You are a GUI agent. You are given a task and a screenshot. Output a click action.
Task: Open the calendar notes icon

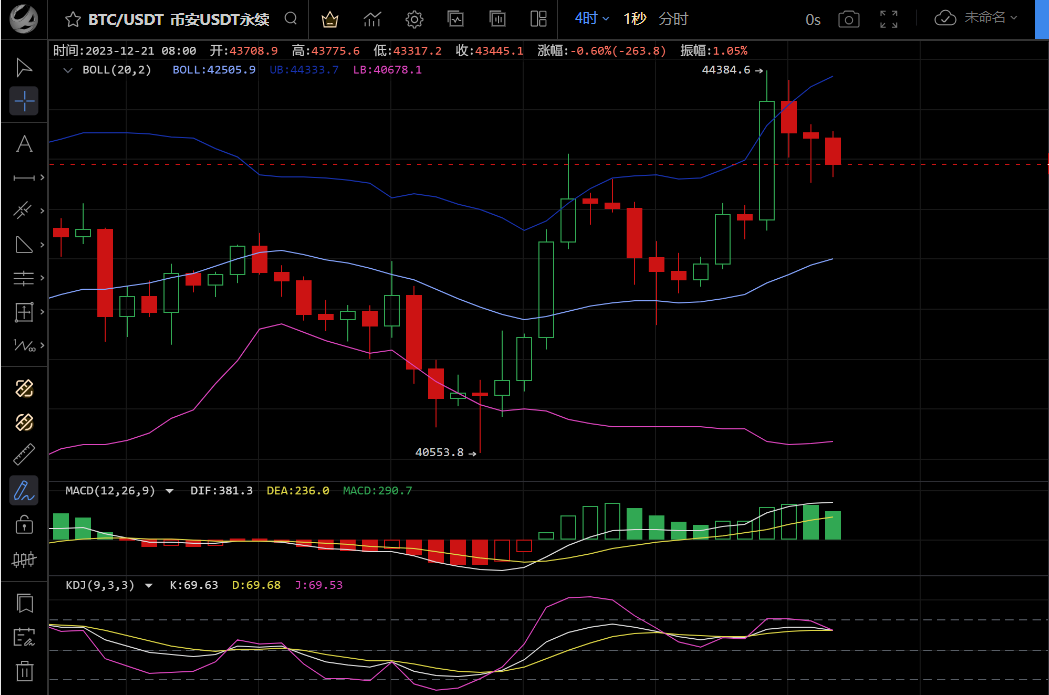point(24,637)
